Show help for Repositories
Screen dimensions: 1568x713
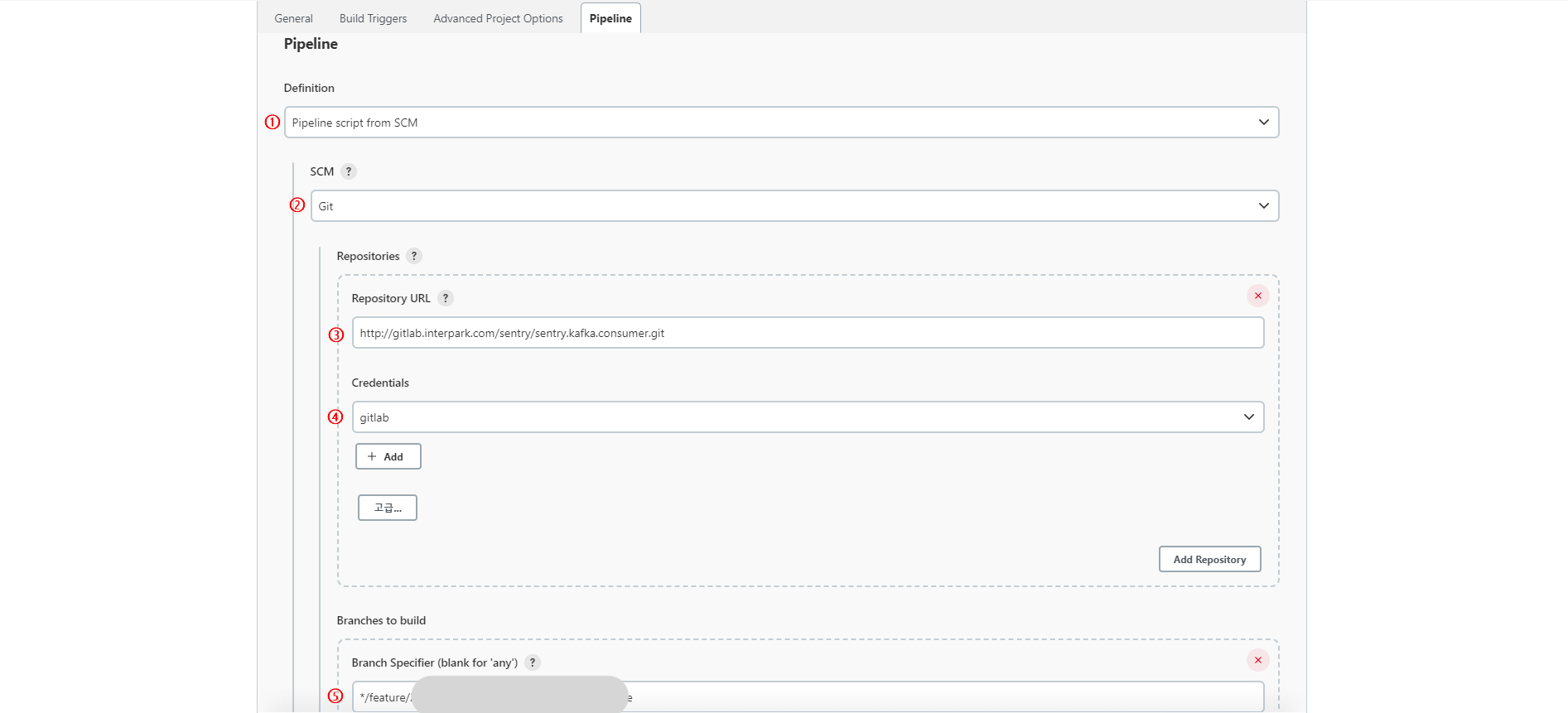[x=414, y=256]
